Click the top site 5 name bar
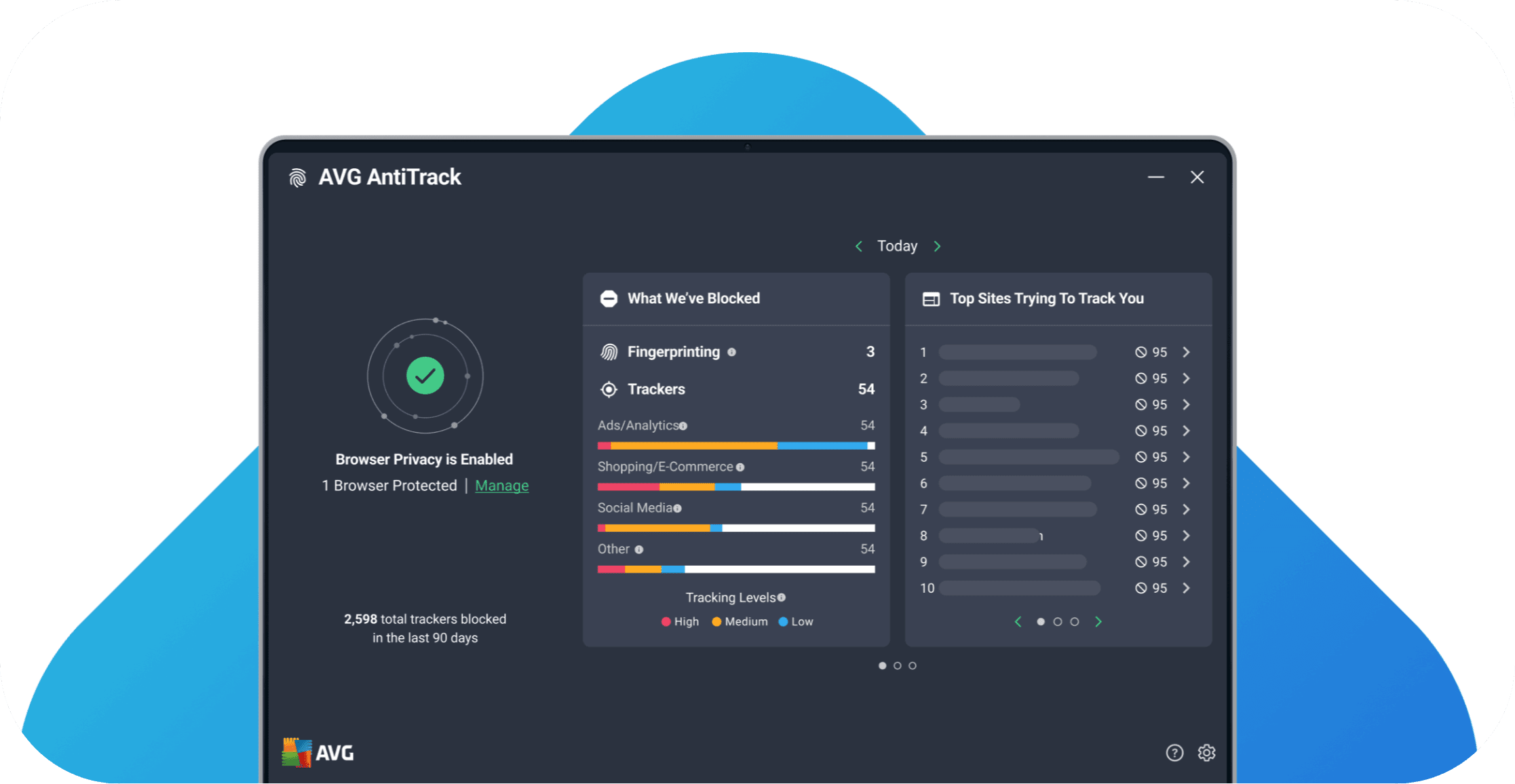Image resolution: width=1515 pixels, height=784 pixels. 1029,457
